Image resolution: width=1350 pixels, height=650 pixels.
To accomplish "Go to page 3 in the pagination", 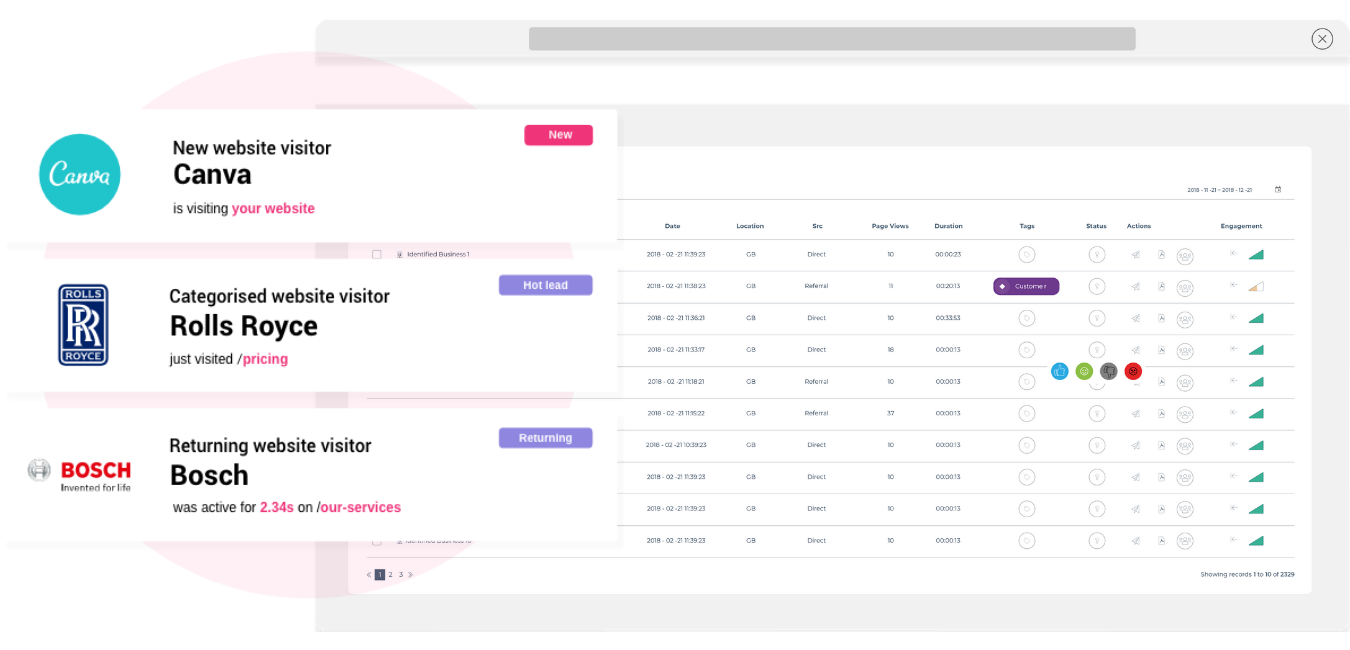I will coord(401,575).
